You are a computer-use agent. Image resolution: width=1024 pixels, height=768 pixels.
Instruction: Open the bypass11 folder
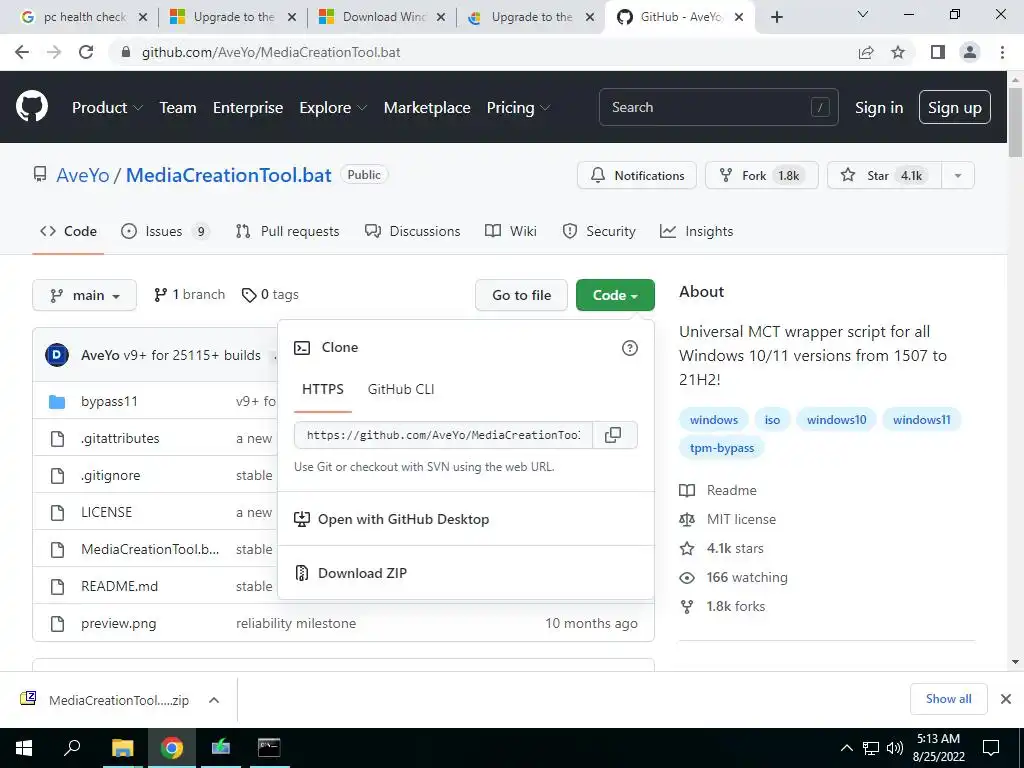(109, 402)
